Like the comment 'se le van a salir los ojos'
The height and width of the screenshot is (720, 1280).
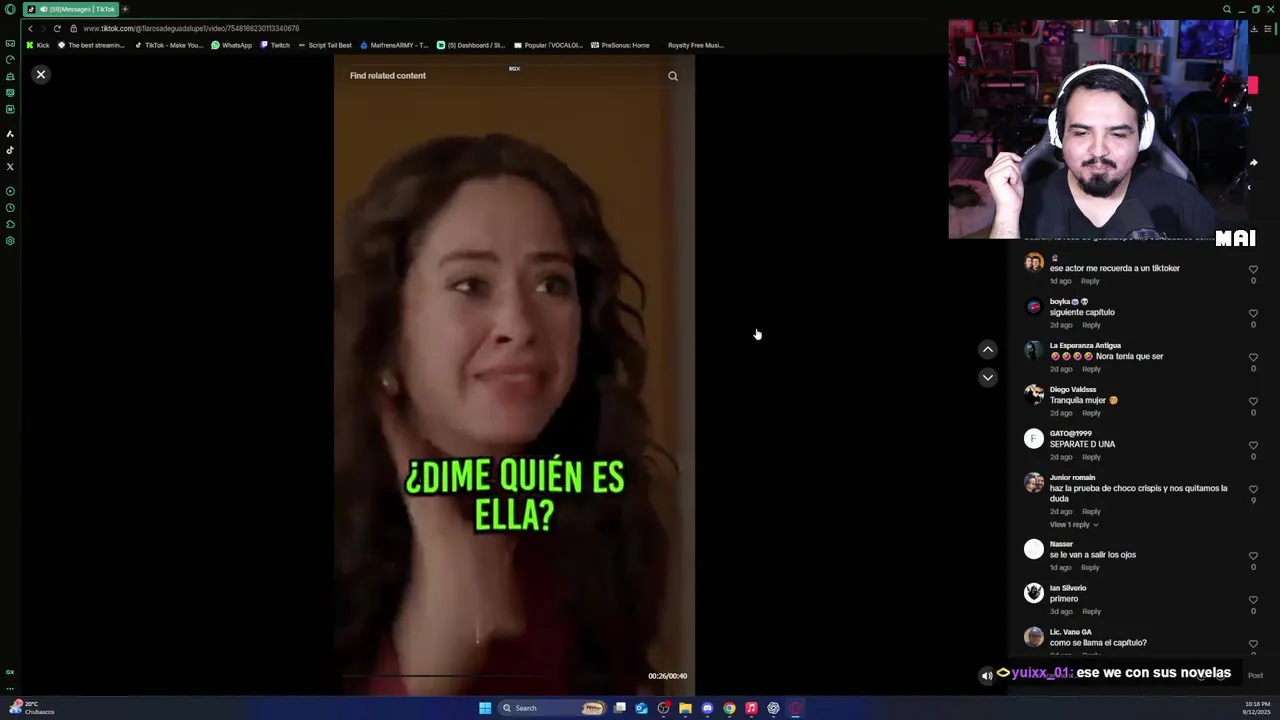pos(1253,556)
